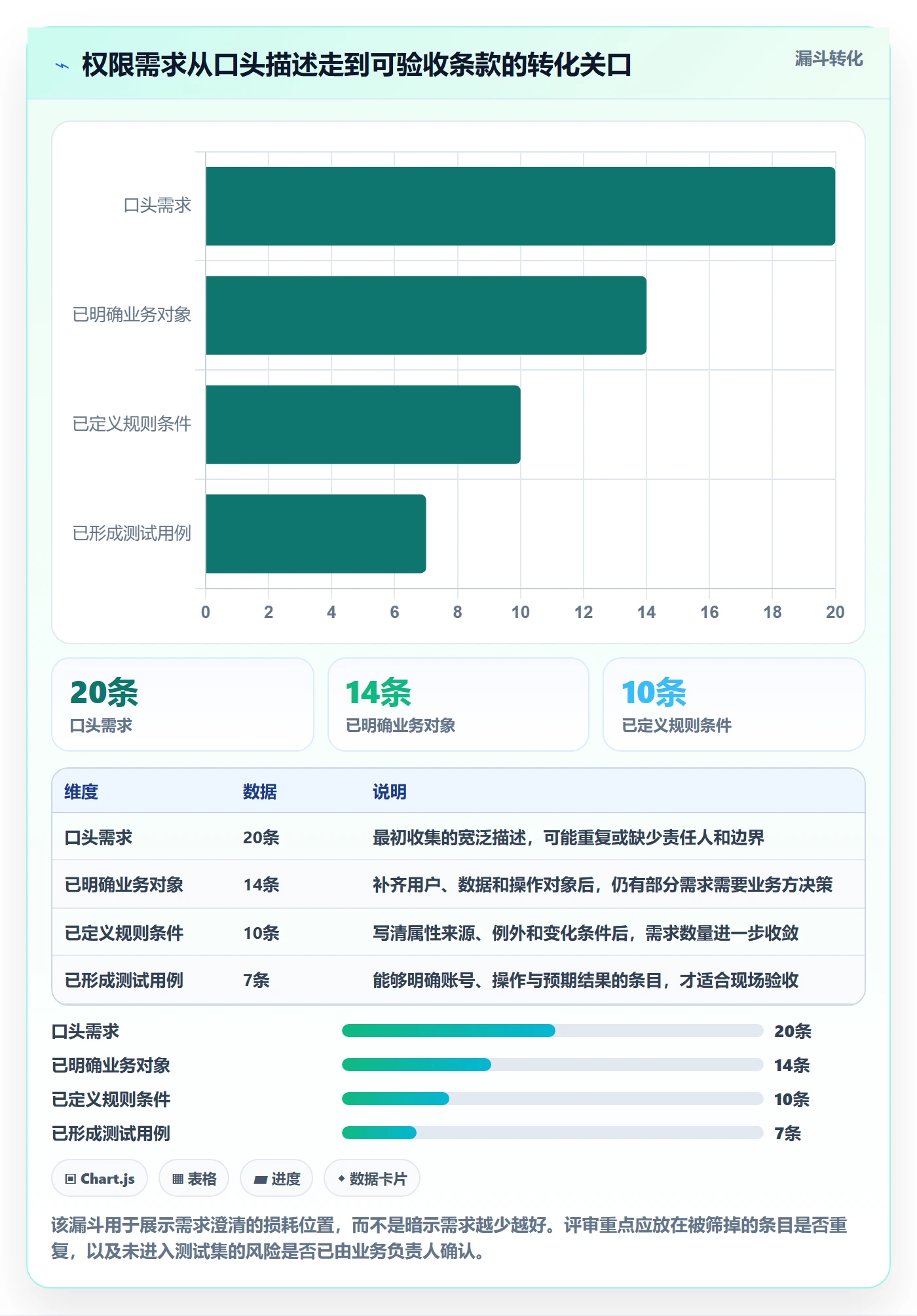Screen dimensions: 917x1316
Task: Click the x-axis tick label 20
Action: 835,612
